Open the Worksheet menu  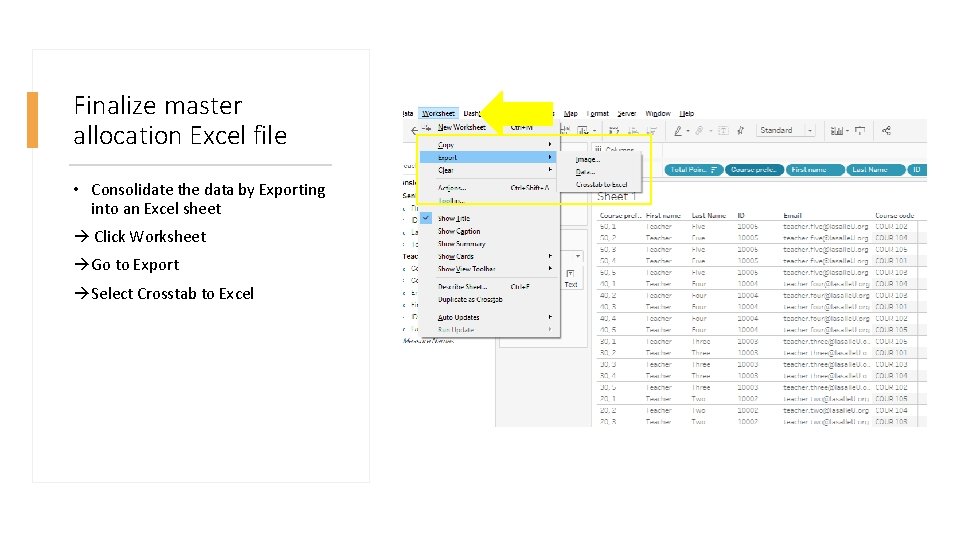click(438, 113)
